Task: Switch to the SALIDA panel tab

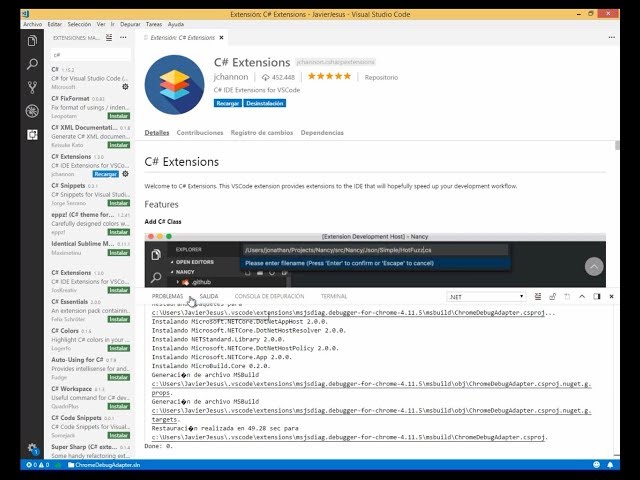Action: coord(209,296)
